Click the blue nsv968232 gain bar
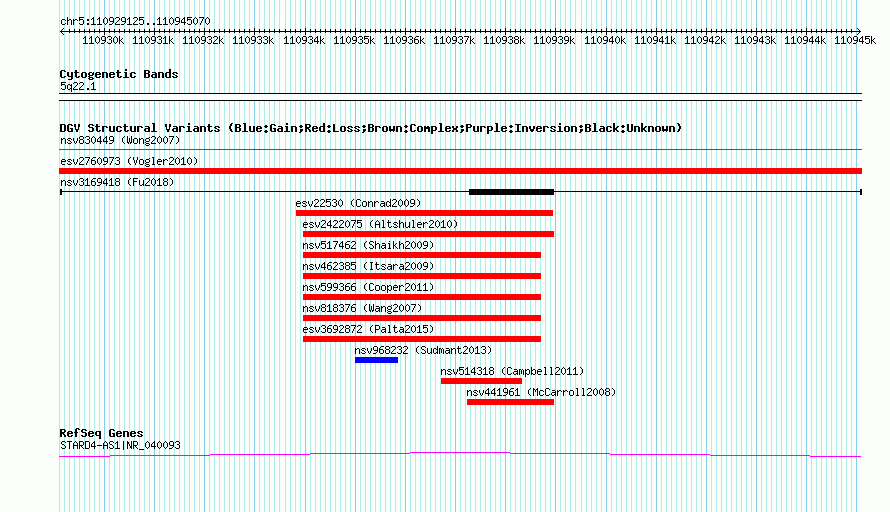The image size is (890, 512). pyautogui.click(x=376, y=360)
